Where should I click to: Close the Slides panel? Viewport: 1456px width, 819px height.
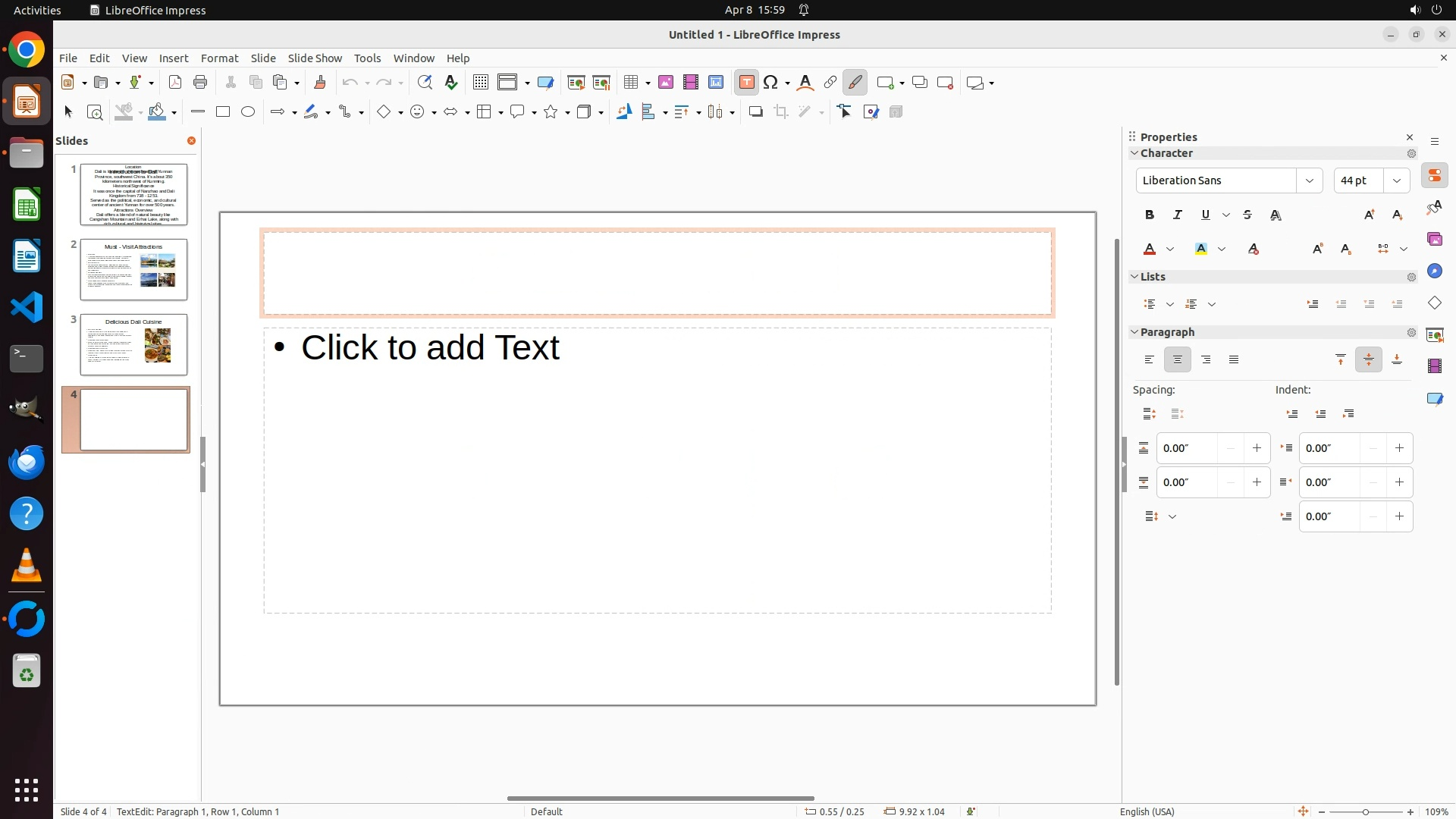(191, 141)
